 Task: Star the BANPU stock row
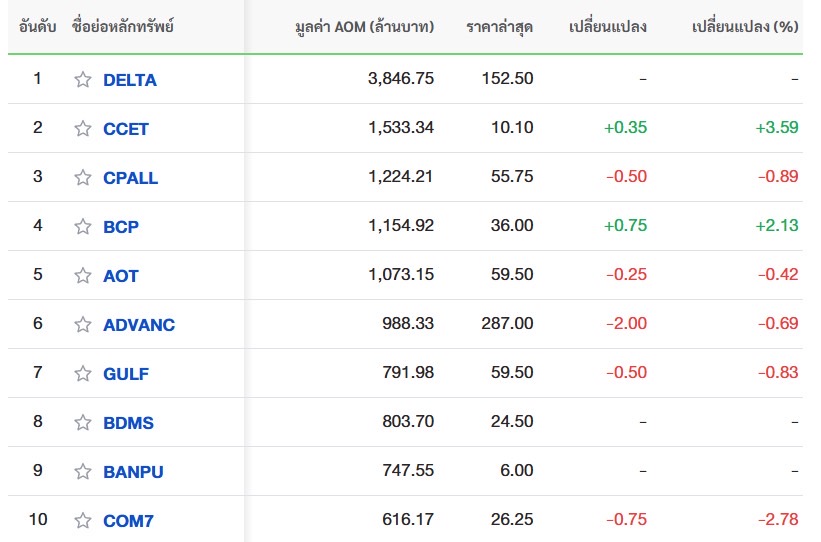[x=83, y=472]
